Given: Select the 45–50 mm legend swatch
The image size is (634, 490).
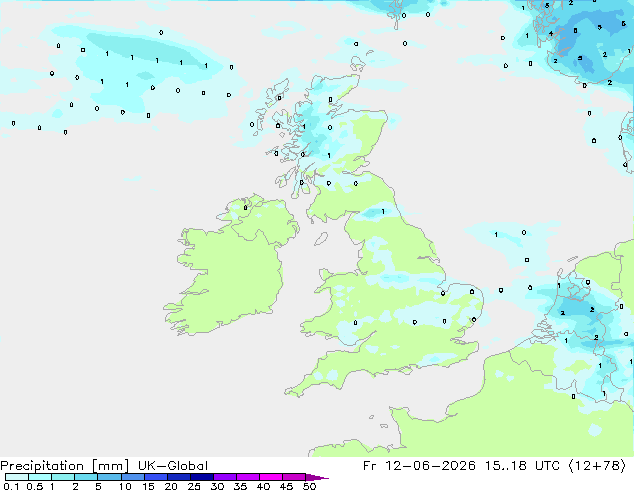Looking at the screenshot, I should point(294,477).
